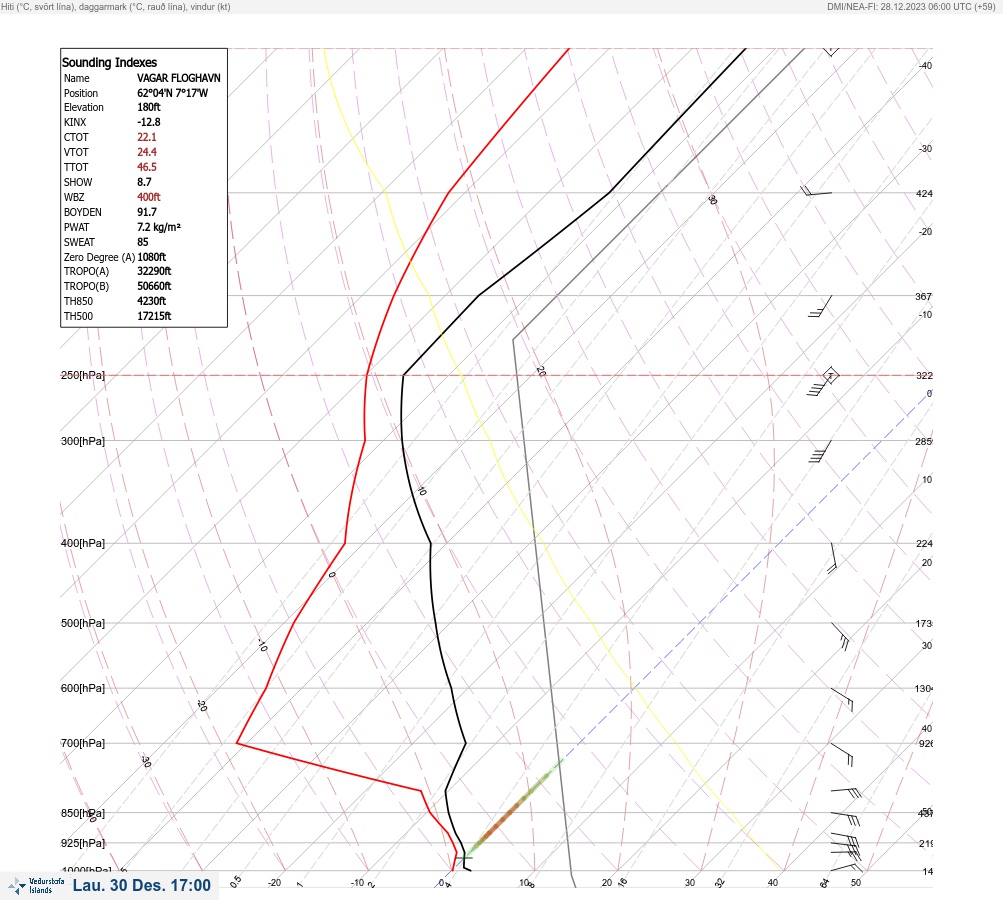The width and height of the screenshot is (1003, 900).
Task: Click the KINX value '-12.8'
Action: pos(148,122)
